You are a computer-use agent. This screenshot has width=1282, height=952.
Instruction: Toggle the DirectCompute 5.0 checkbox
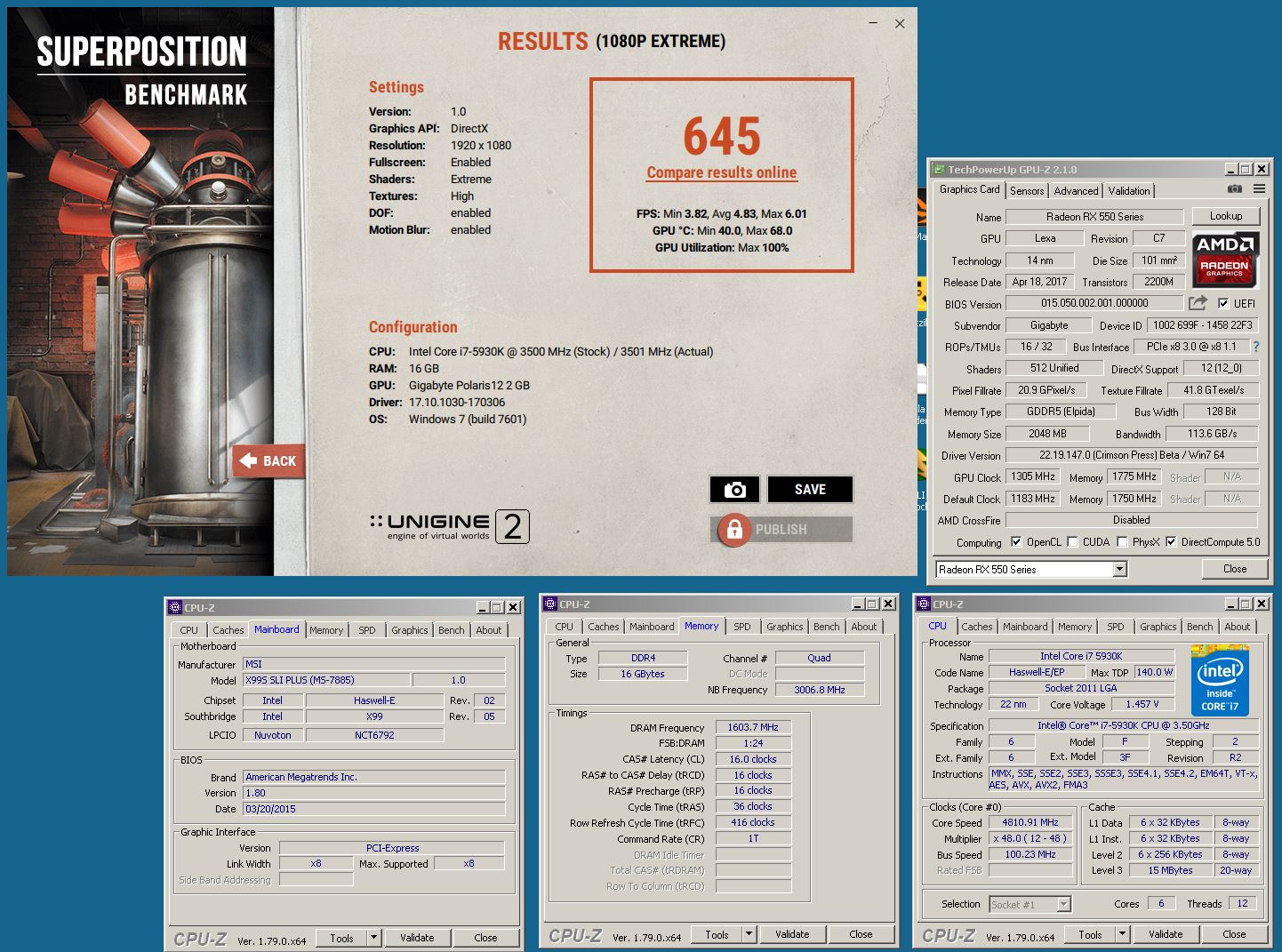click(1171, 541)
